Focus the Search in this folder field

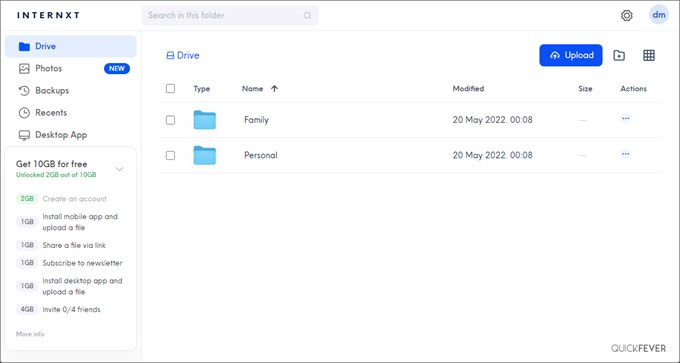[x=230, y=16]
